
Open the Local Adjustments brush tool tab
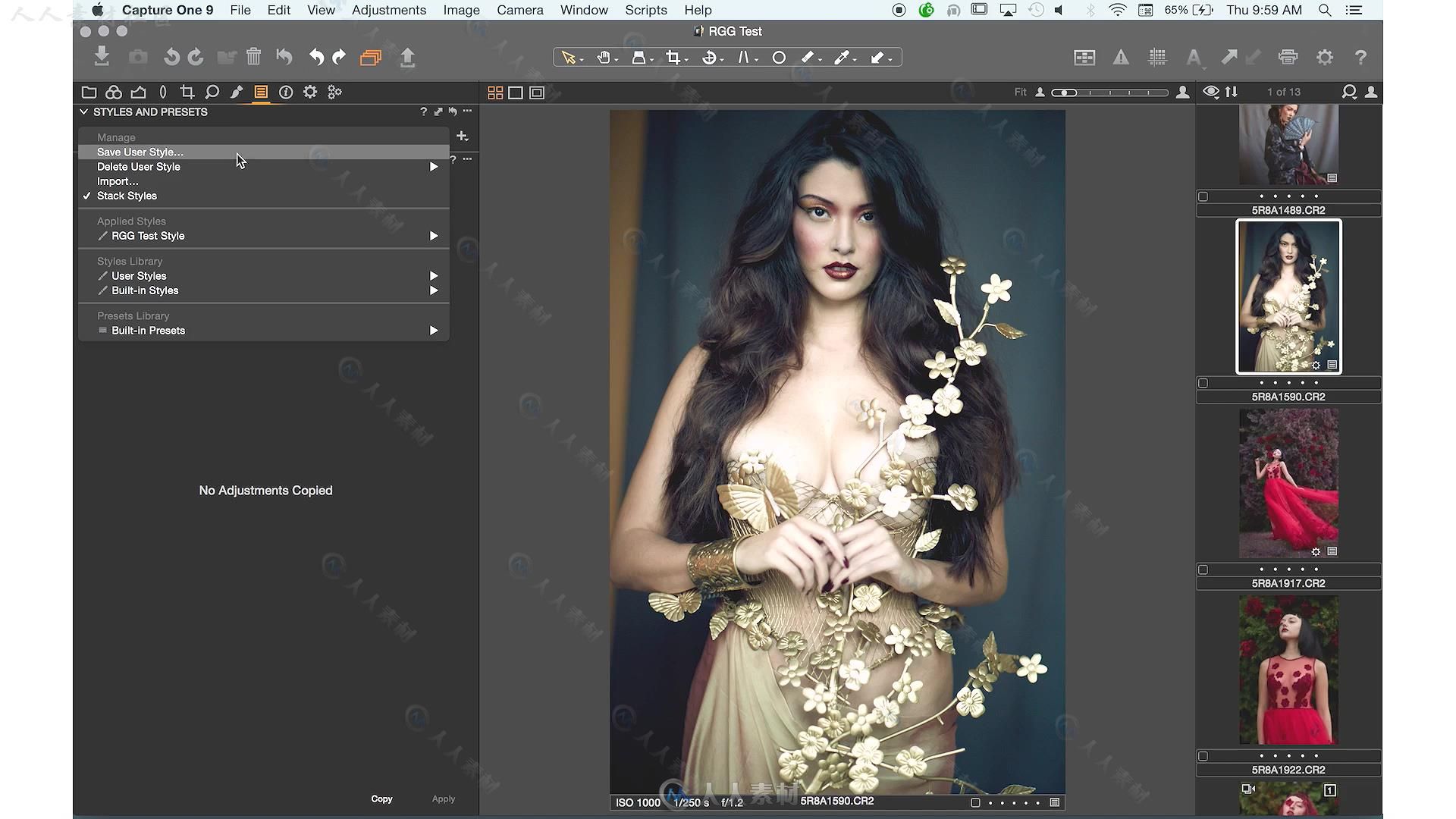tap(237, 92)
